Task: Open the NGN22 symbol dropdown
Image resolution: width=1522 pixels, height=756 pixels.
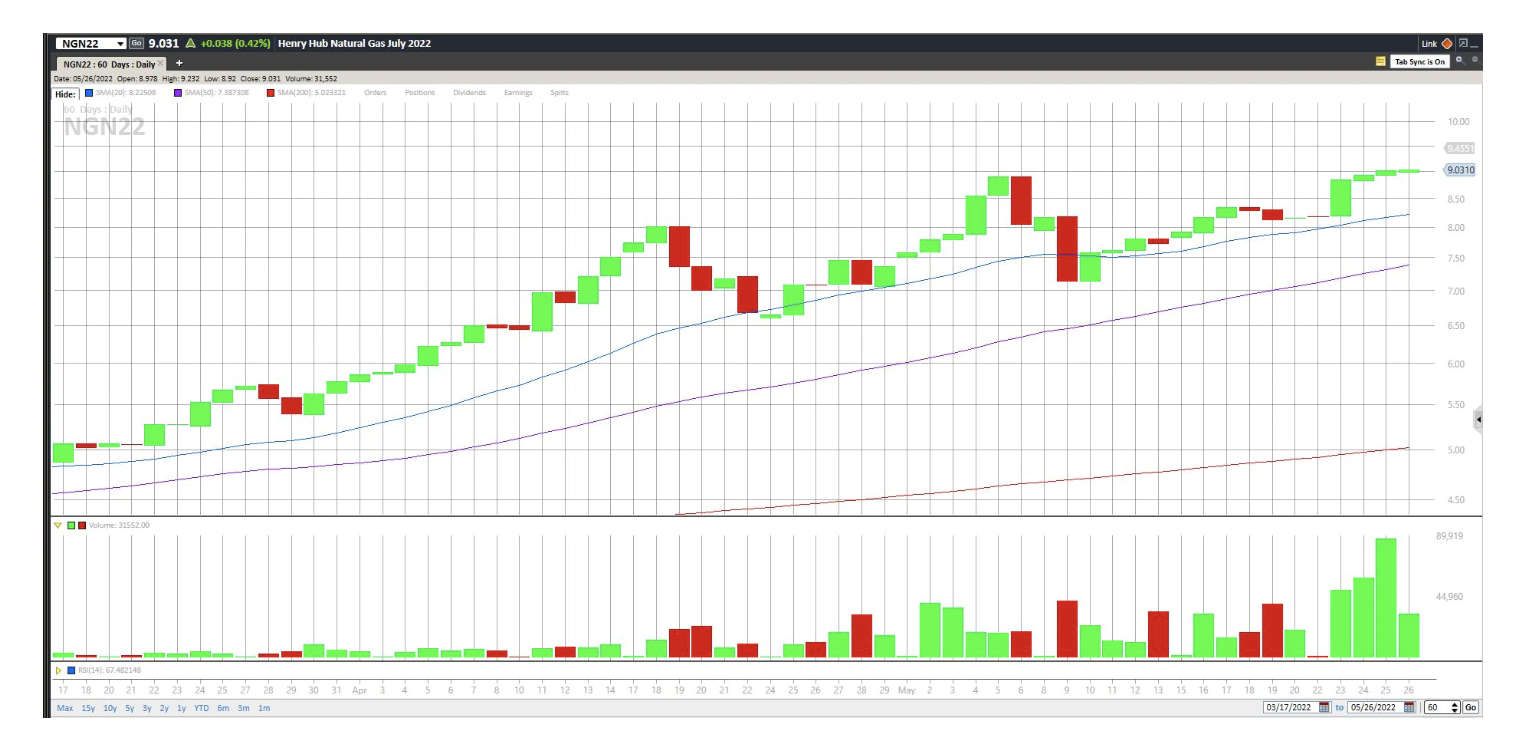Action: pos(120,44)
